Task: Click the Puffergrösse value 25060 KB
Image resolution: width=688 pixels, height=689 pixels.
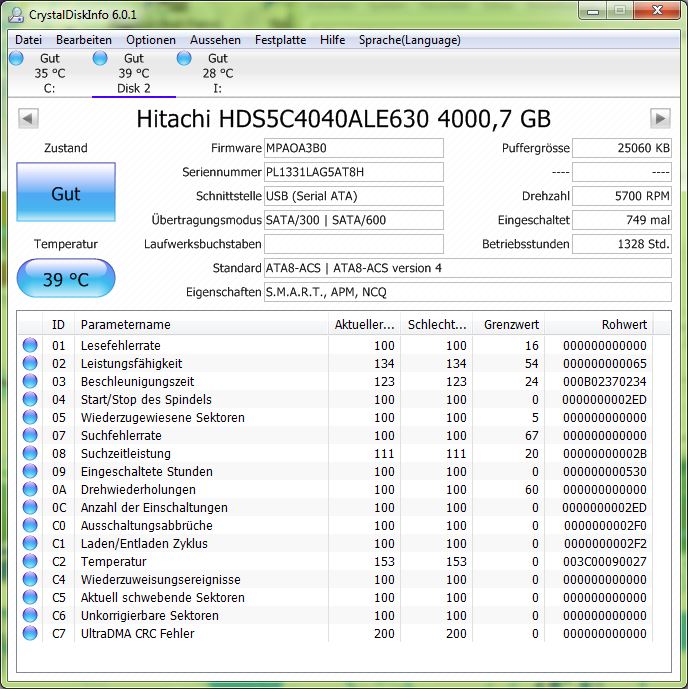Action: (x=622, y=148)
